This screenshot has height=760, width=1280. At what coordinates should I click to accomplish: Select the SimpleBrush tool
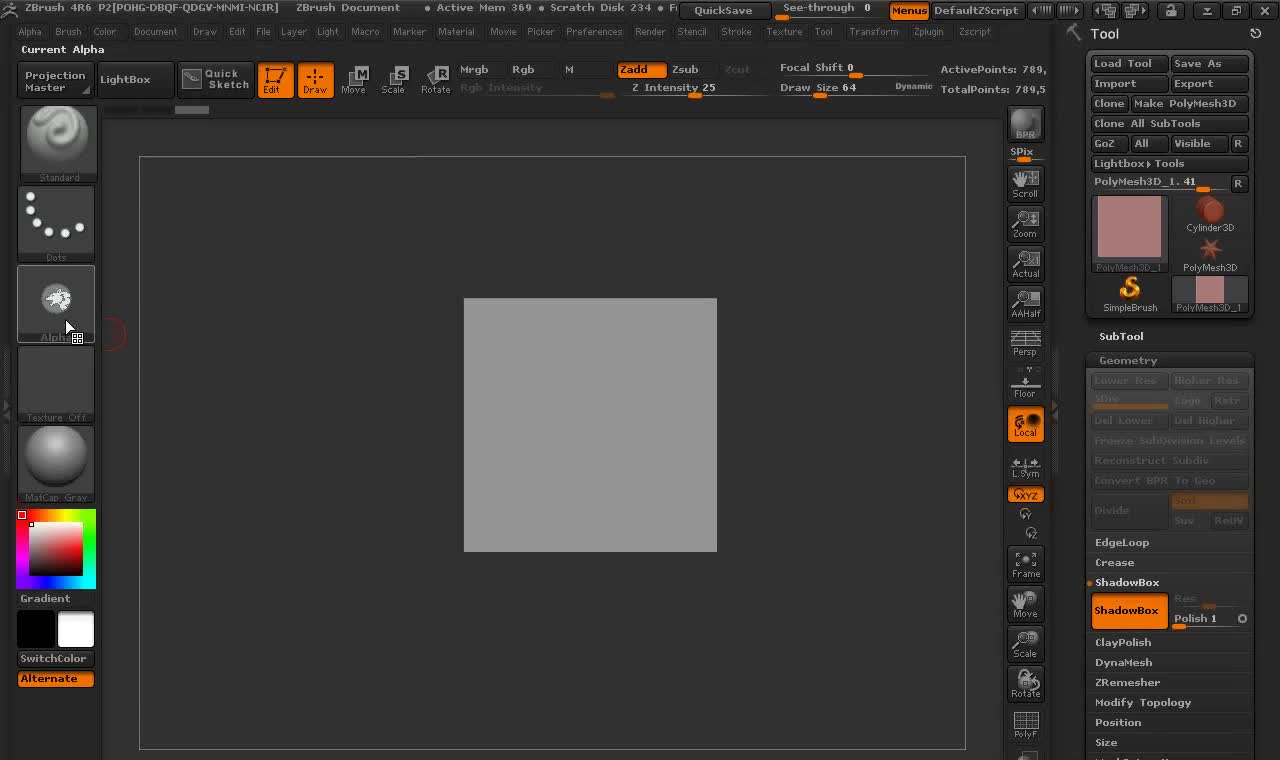point(1130,294)
